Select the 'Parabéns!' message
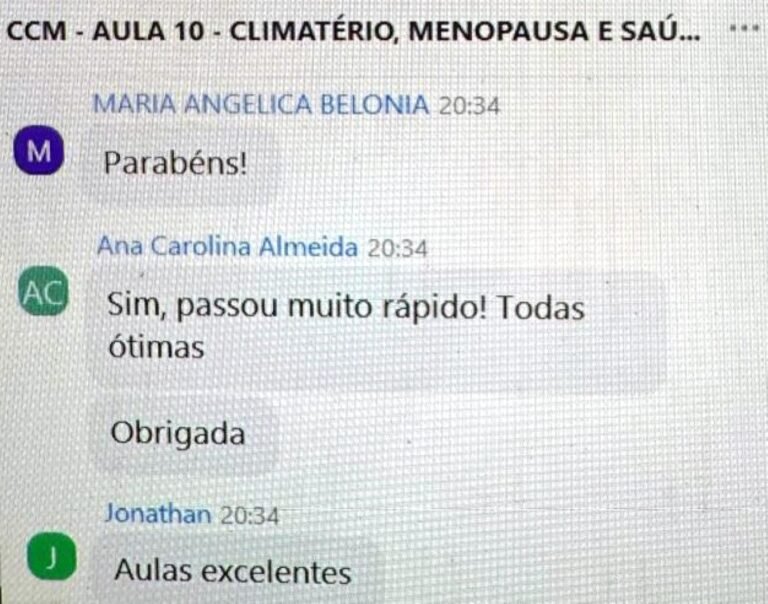The height and width of the screenshot is (604, 768). click(175, 163)
